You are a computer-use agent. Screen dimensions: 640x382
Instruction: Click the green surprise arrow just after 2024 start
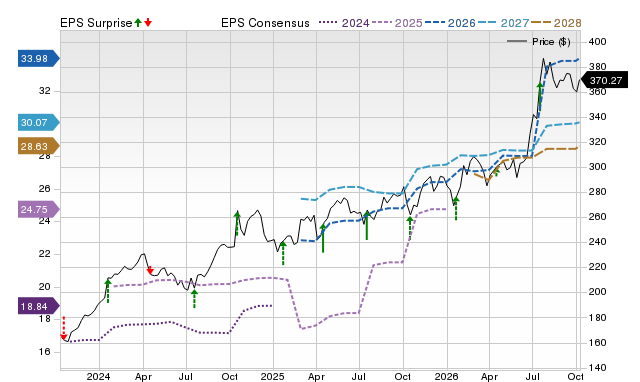pyautogui.click(x=108, y=291)
